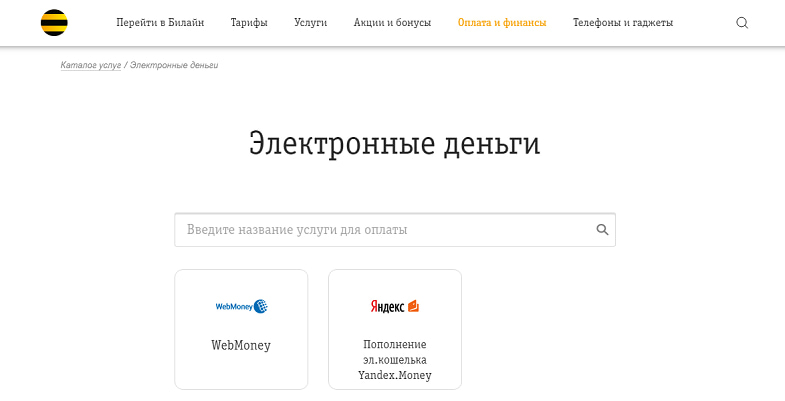Click Электронные деньги breadcrumb text

click(x=174, y=65)
